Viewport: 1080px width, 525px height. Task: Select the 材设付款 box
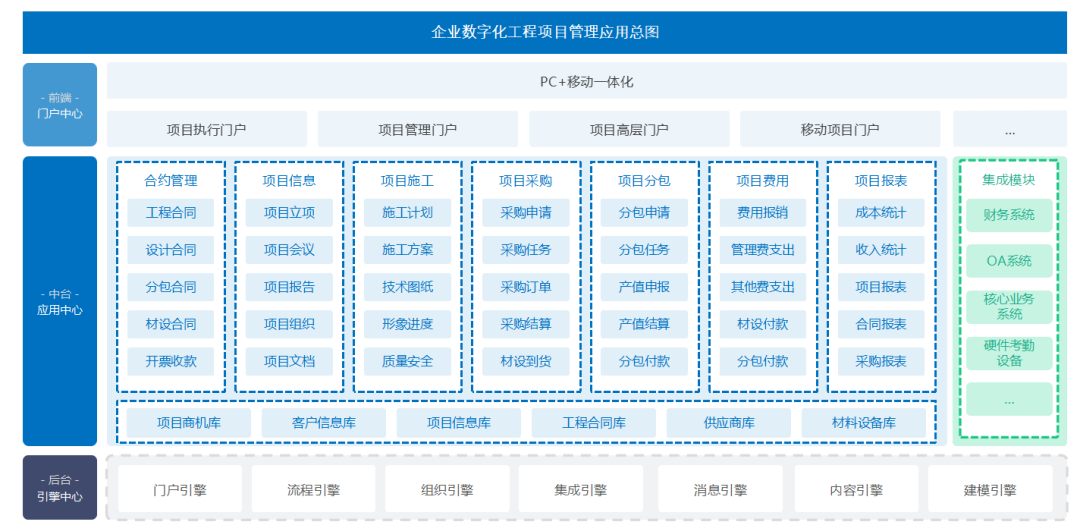(x=763, y=324)
